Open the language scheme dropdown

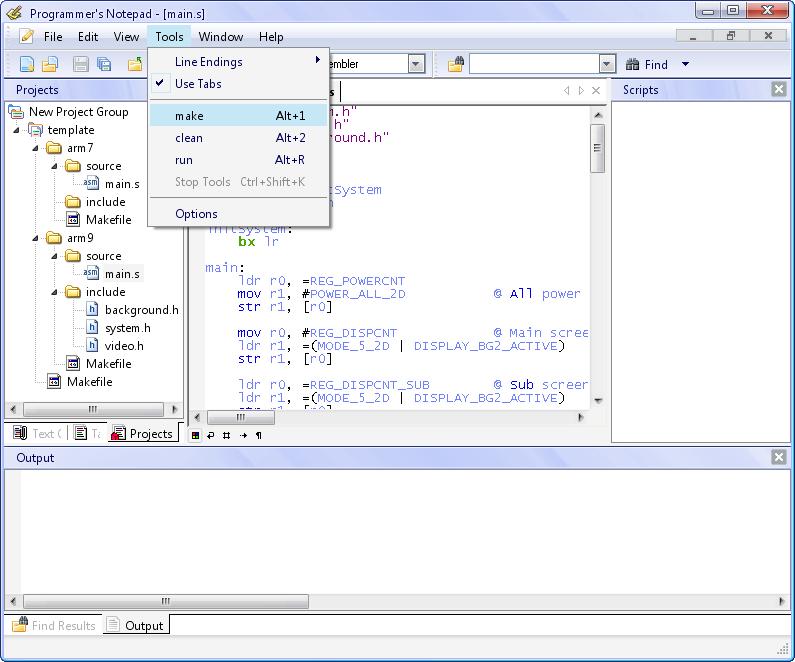click(416, 64)
